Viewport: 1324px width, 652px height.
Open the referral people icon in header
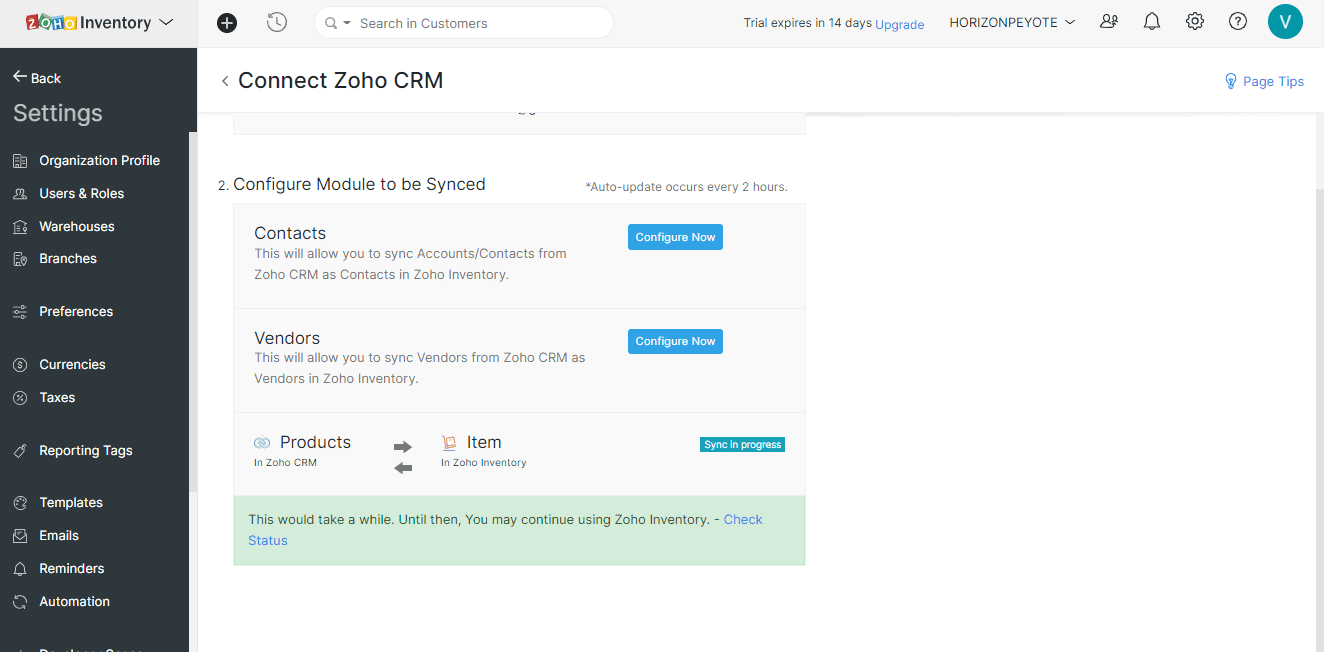[1109, 21]
